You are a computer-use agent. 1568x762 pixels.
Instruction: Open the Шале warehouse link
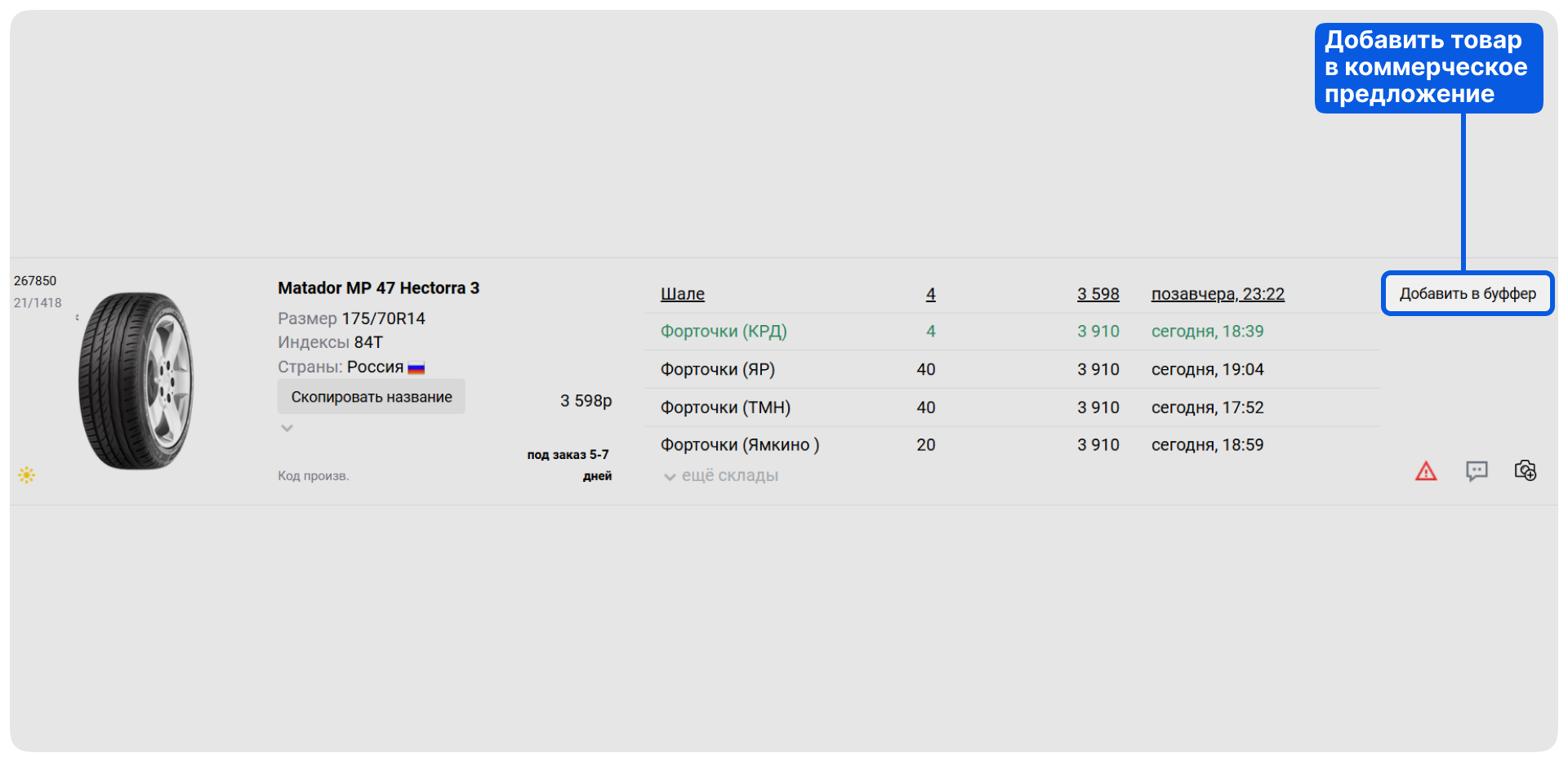click(x=683, y=294)
